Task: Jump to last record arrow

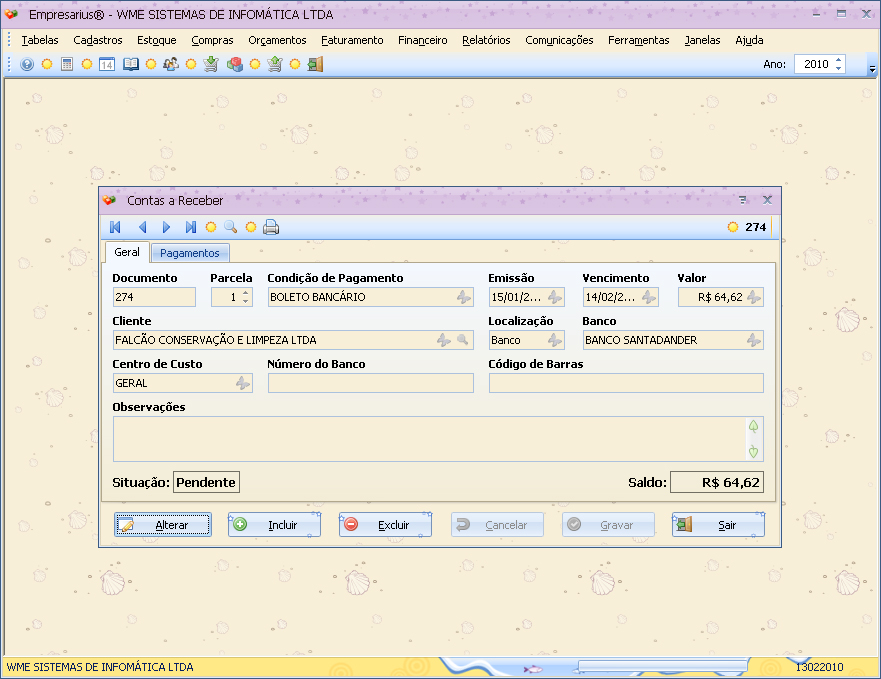Action: 190,227
